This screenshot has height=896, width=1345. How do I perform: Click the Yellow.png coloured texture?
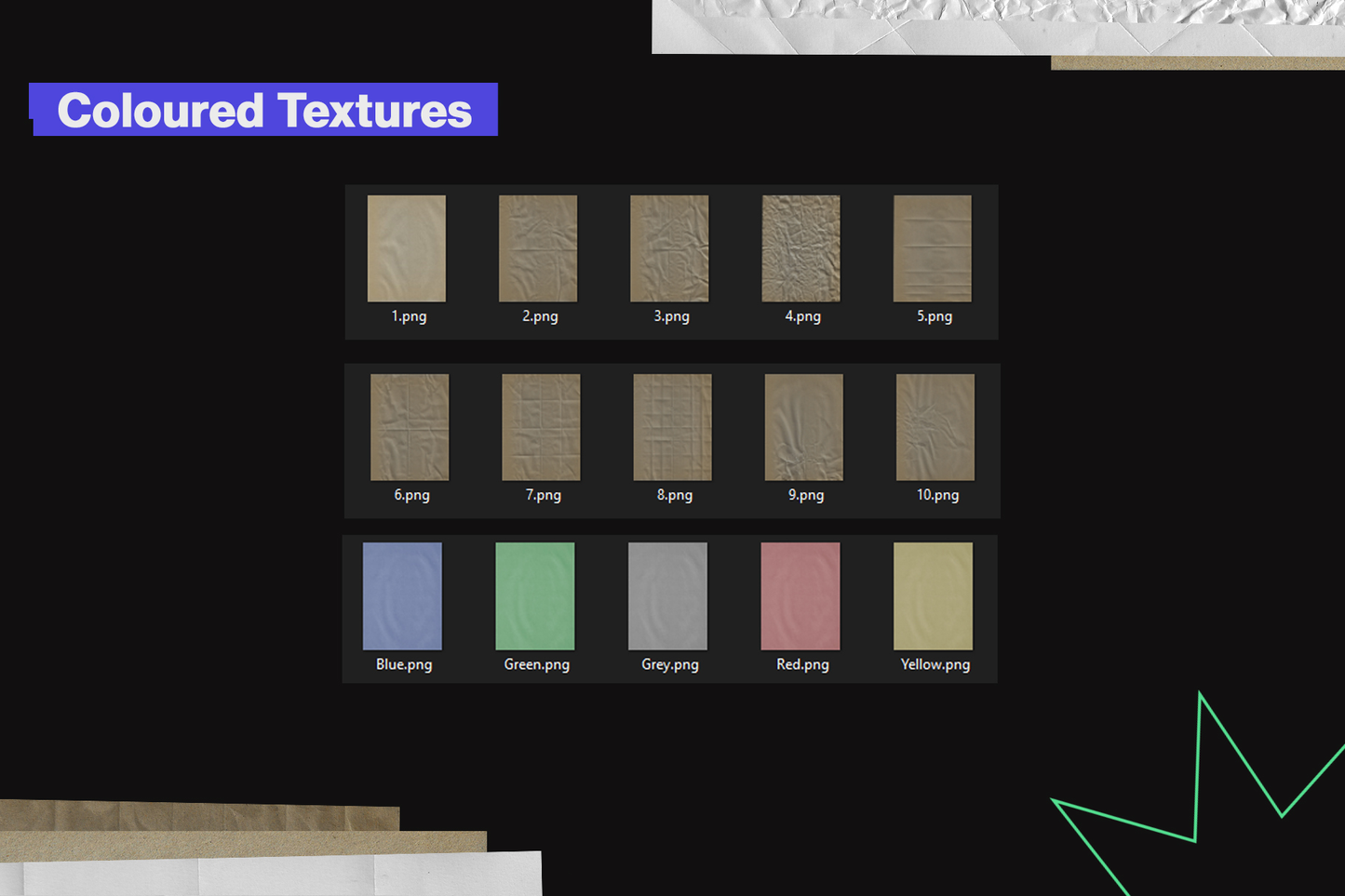click(933, 596)
